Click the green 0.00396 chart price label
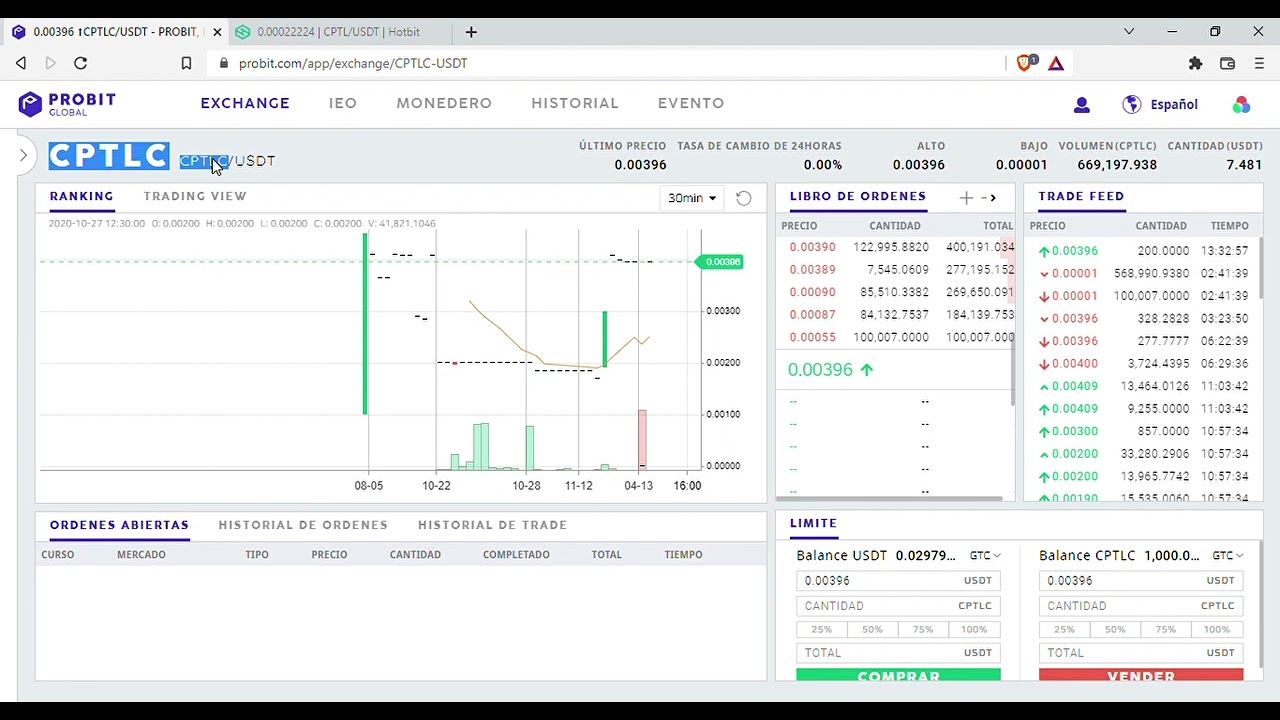Image resolution: width=1280 pixels, height=720 pixels. pyautogui.click(x=721, y=262)
